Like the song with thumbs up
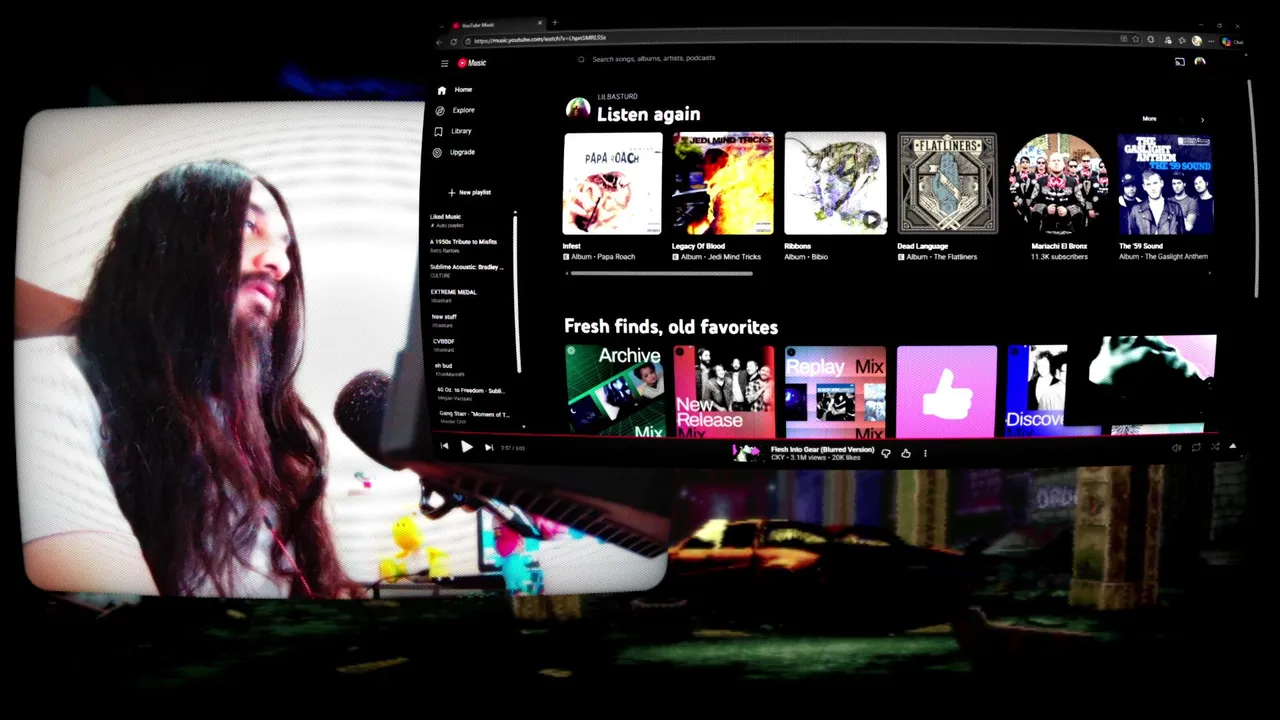 pyautogui.click(x=906, y=453)
